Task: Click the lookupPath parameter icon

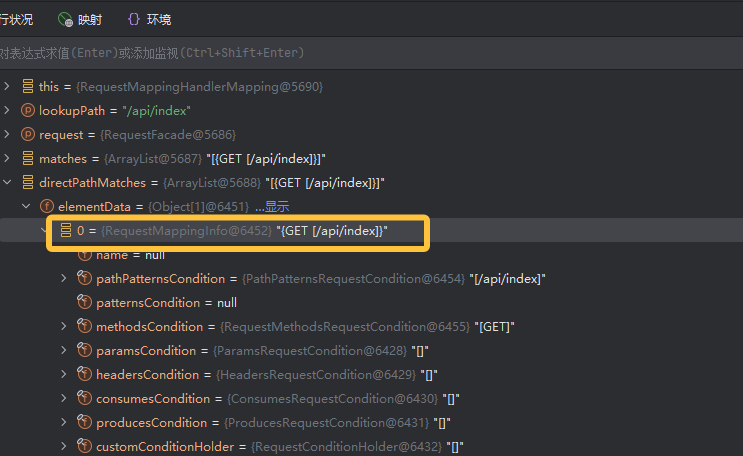Action: [27, 110]
